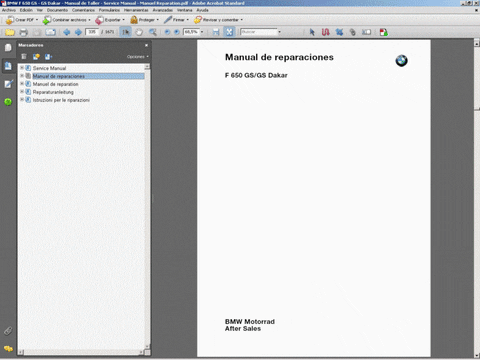Select the marquee zoom magnifier tool
The image size is (480, 360).
click(x=153, y=32)
